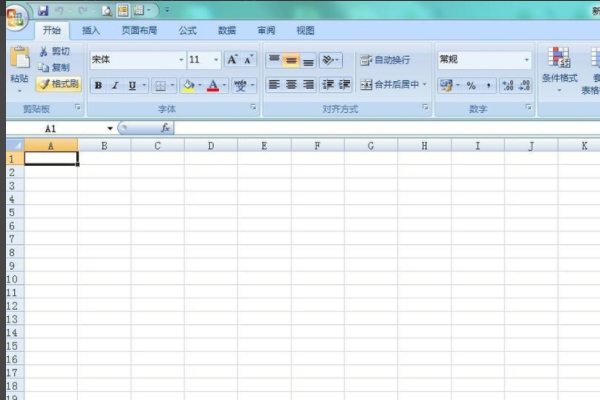Redo the last action
This screenshot has width=600, height=400.
click(x=83, y=11)
